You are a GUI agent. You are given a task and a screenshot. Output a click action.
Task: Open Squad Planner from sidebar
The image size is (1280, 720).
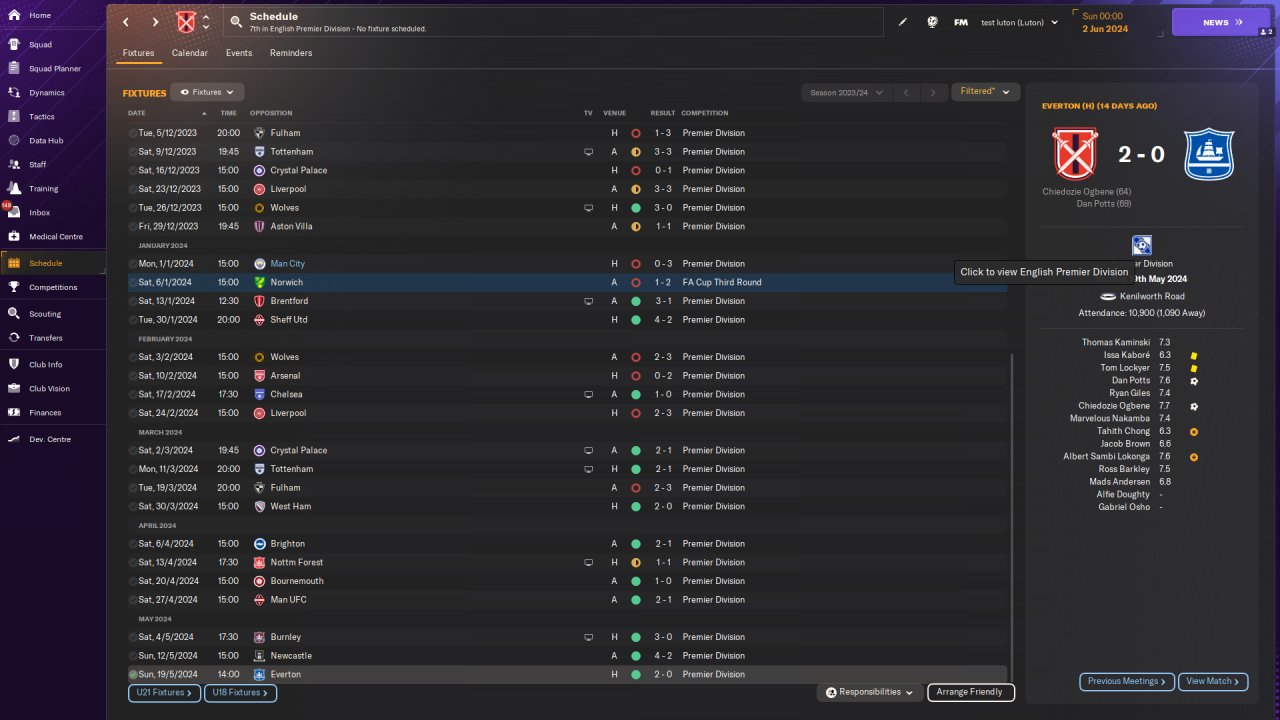tap(53, 68)
